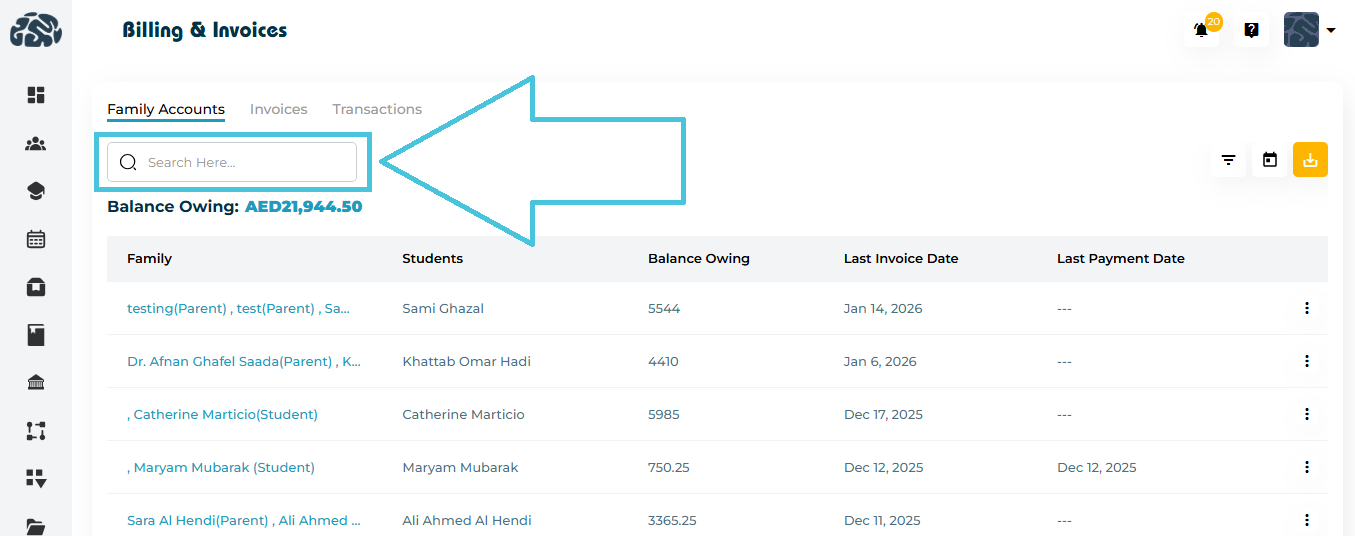Open the book icon in sidebar
Viewport: 1355px width, 536px height.
[x=36, y=335]
